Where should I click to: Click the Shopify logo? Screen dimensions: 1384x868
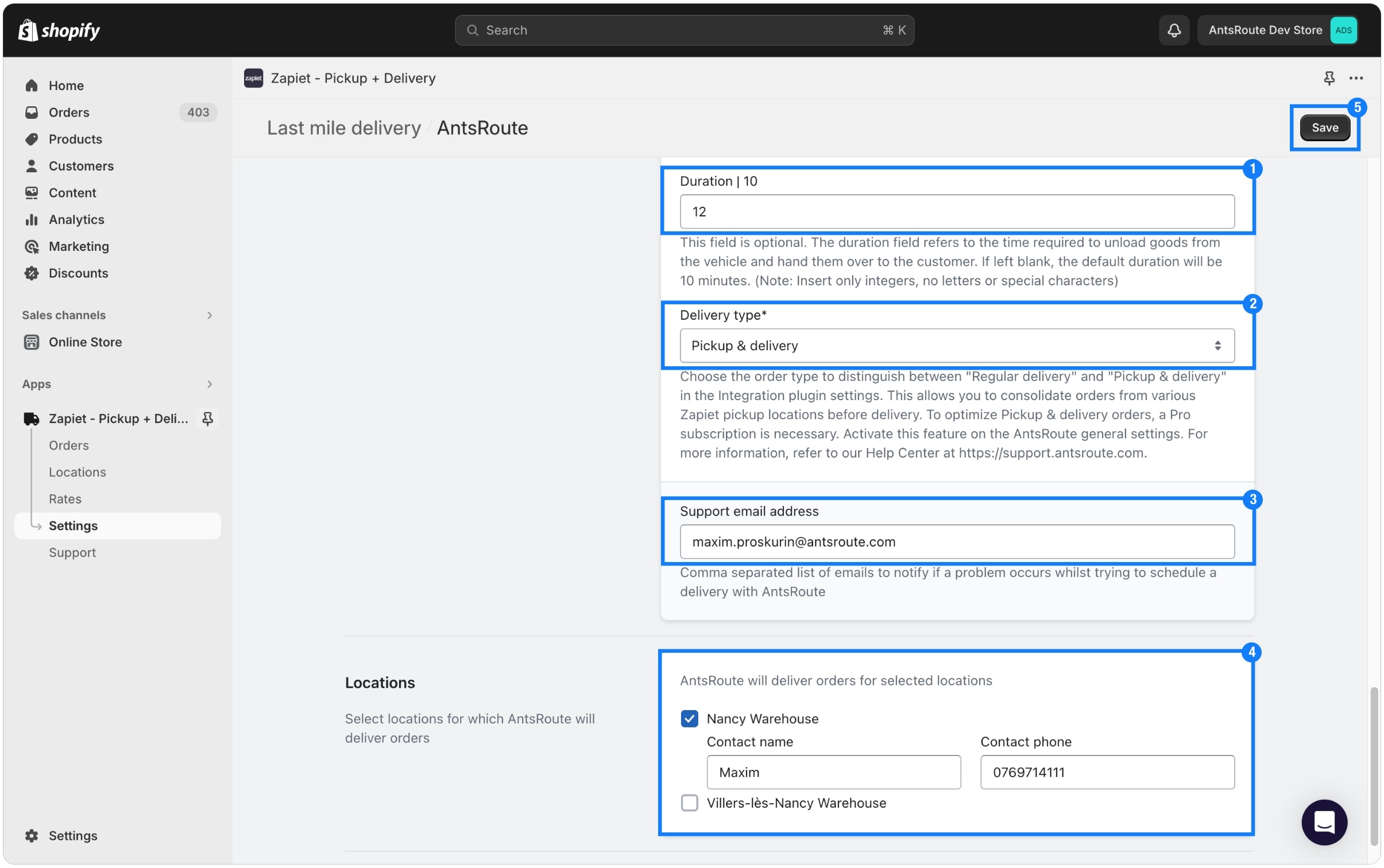tap(59, 30)
